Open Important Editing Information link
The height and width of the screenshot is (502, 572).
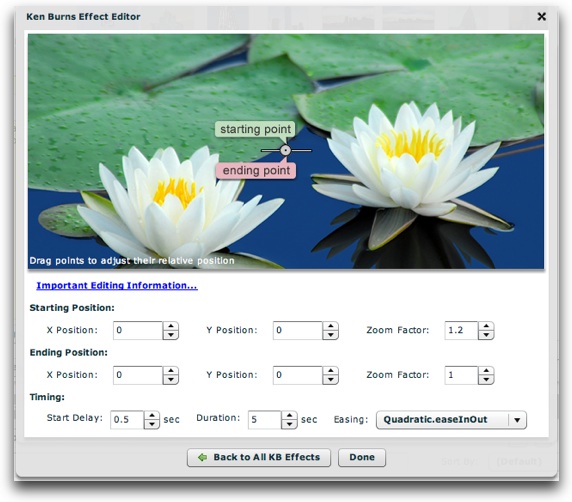click(x=117, y=285)
